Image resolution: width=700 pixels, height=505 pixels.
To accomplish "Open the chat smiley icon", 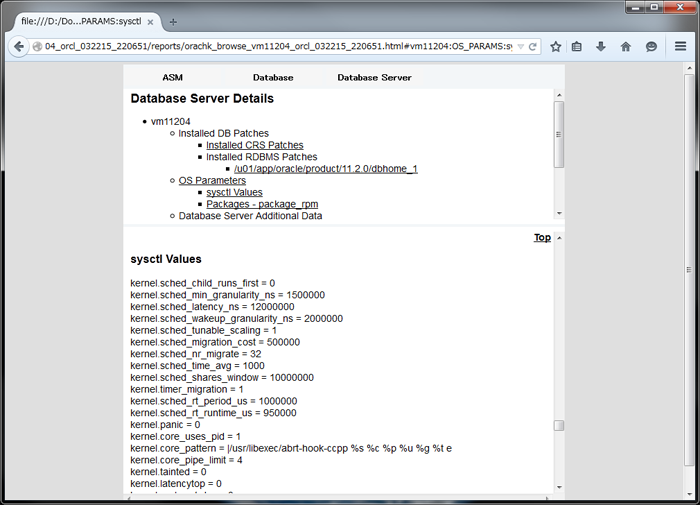I will (651, 46).
